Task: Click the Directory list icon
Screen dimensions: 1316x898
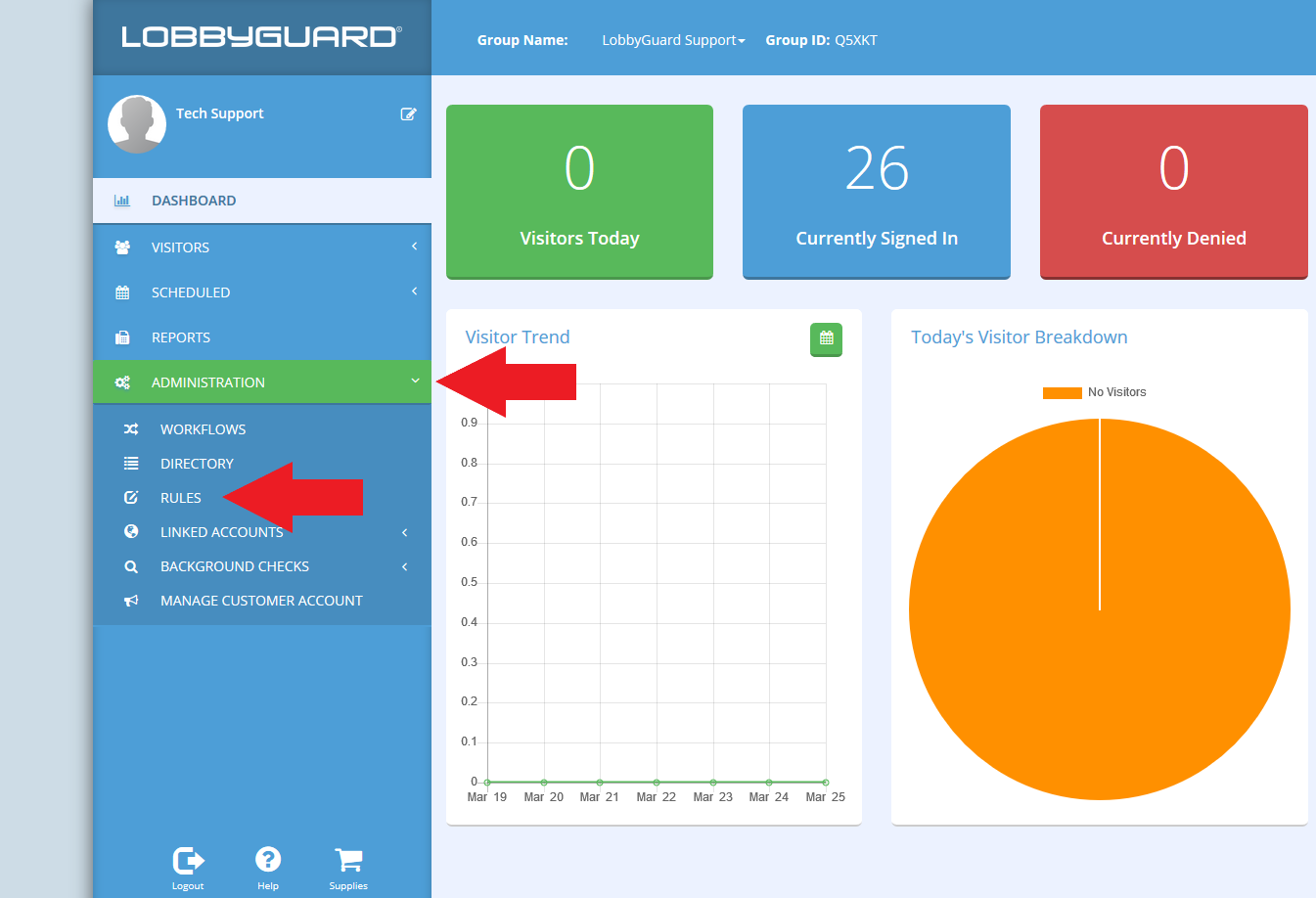Action: (131, 464)
